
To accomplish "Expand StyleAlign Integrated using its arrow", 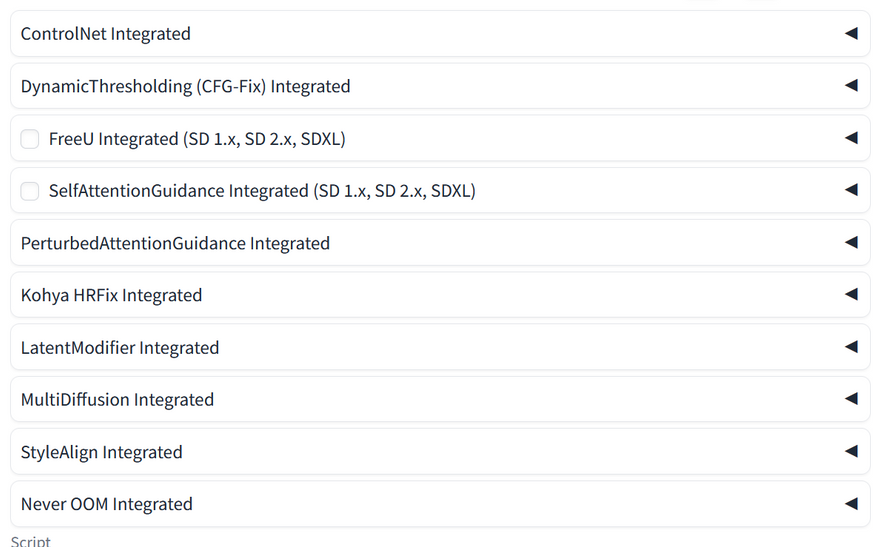I will pyautogui.click(x=851, y=451).
